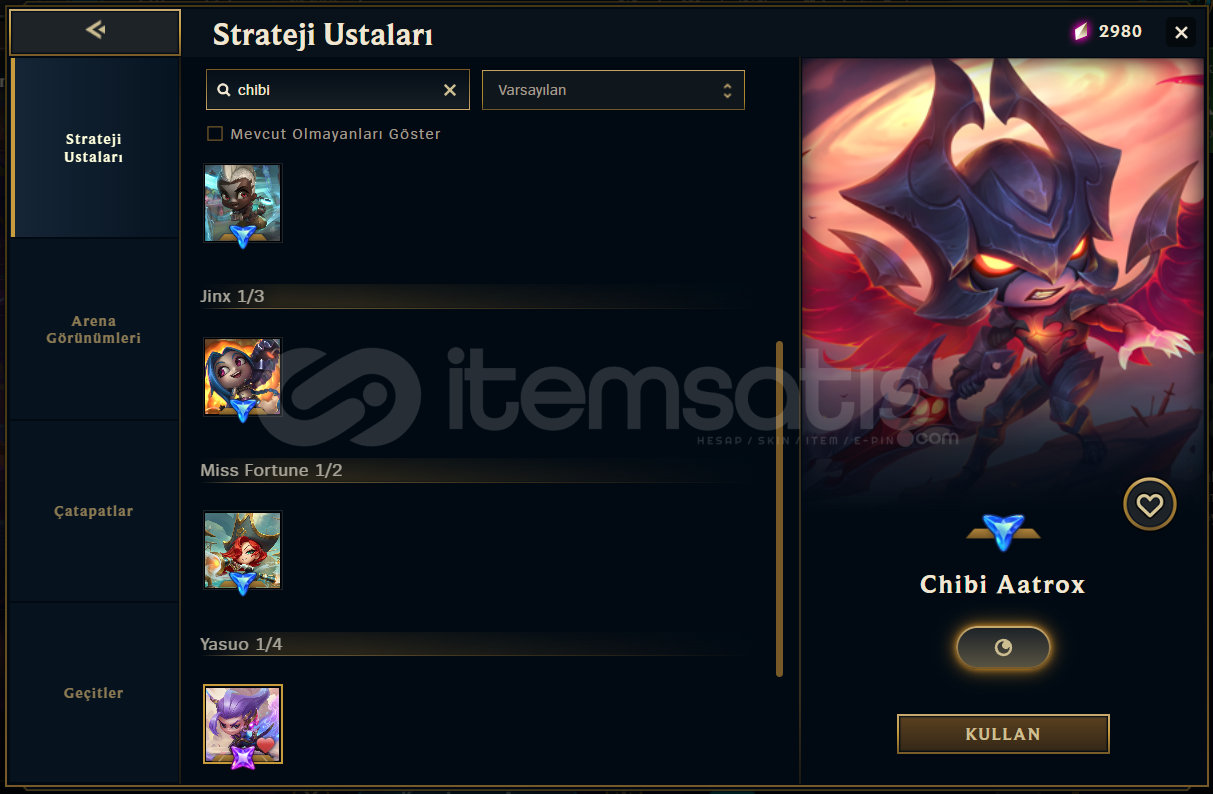The width and height of the screenshot is (1213, 794).
Task: Select the Chibi Miss Fortune thumbnail
Action: click(243, 550)
